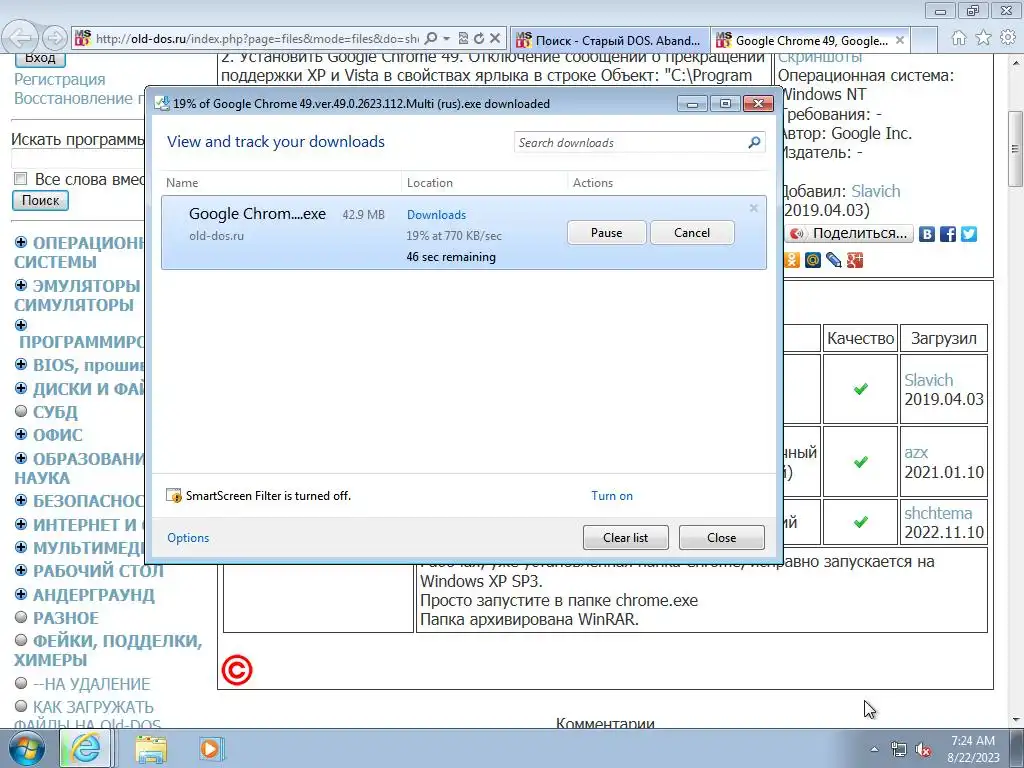
Task: Expand ПРОГРАММИРОВАНИЕ category plus icon
Action: click(x=21, y=325)
